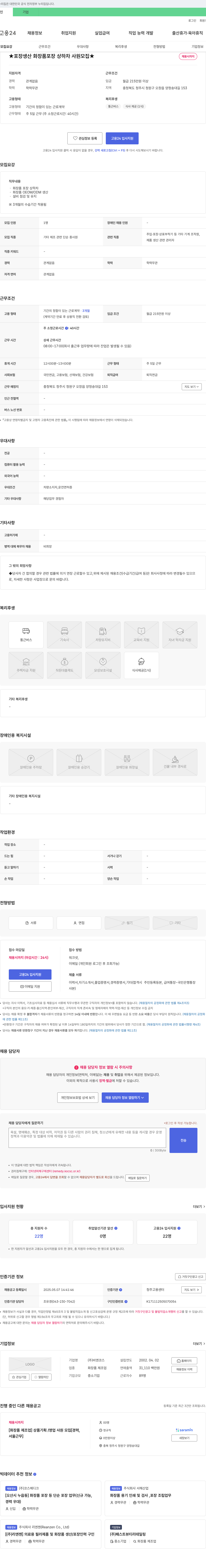Click the 인증기관 info icon
This screenshot has width=206, height=1568.
tap(121, 1290)
